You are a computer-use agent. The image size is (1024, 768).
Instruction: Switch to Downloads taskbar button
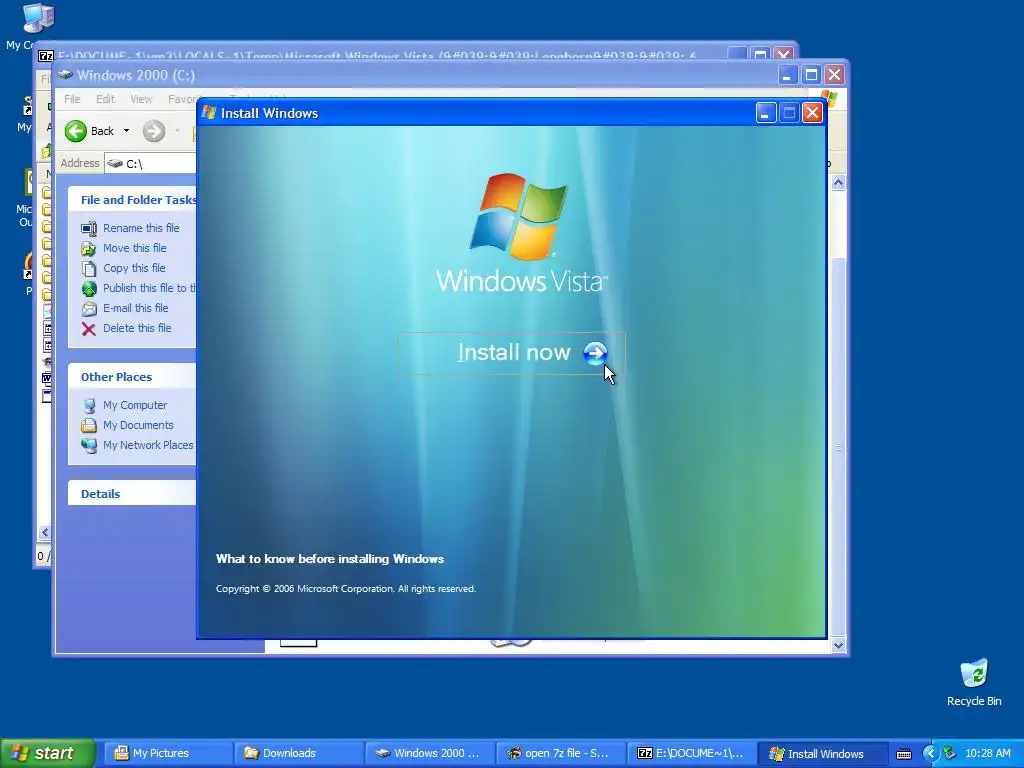click(x=298, y=754)
